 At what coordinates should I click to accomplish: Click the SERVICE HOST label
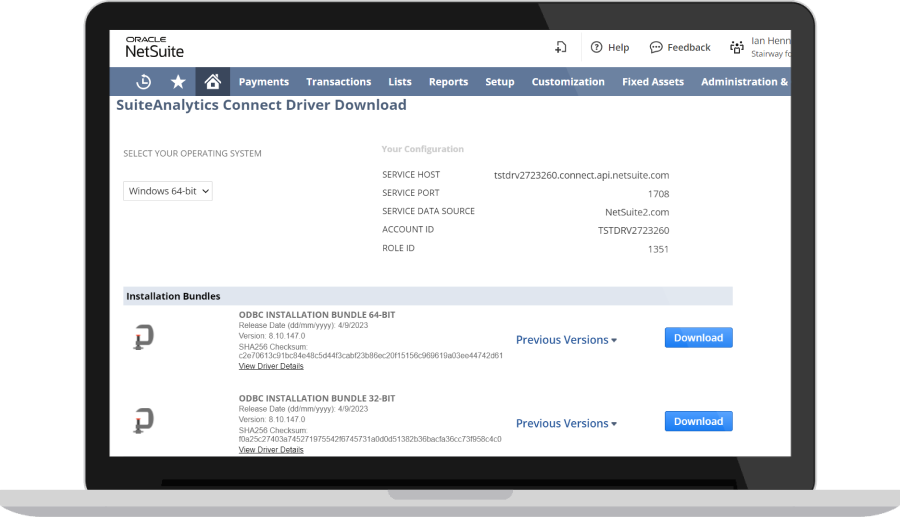411,174
